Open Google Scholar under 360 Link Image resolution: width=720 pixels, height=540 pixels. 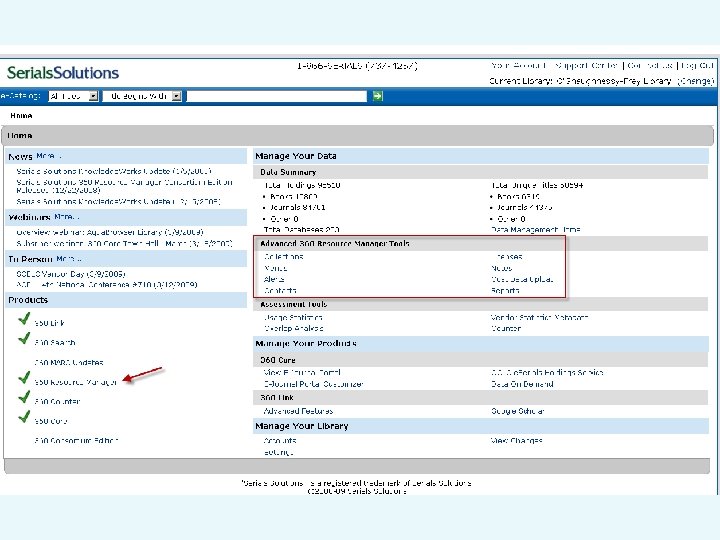(x=518, y=411)
